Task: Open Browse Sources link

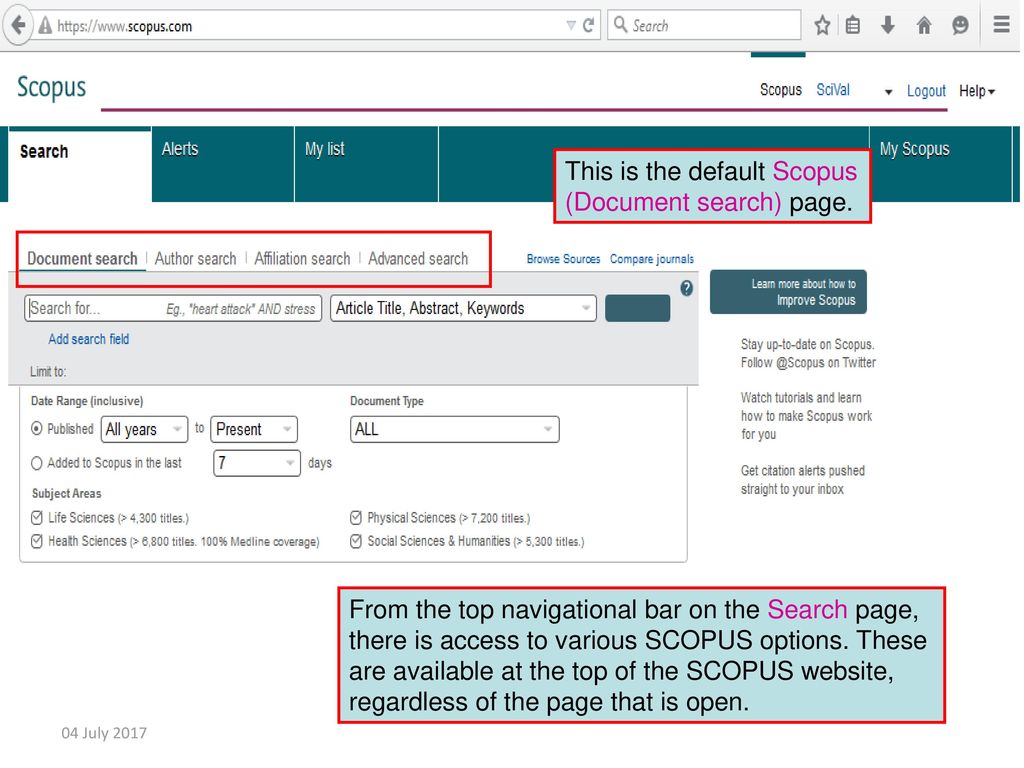Action: (x=563, y=259)
